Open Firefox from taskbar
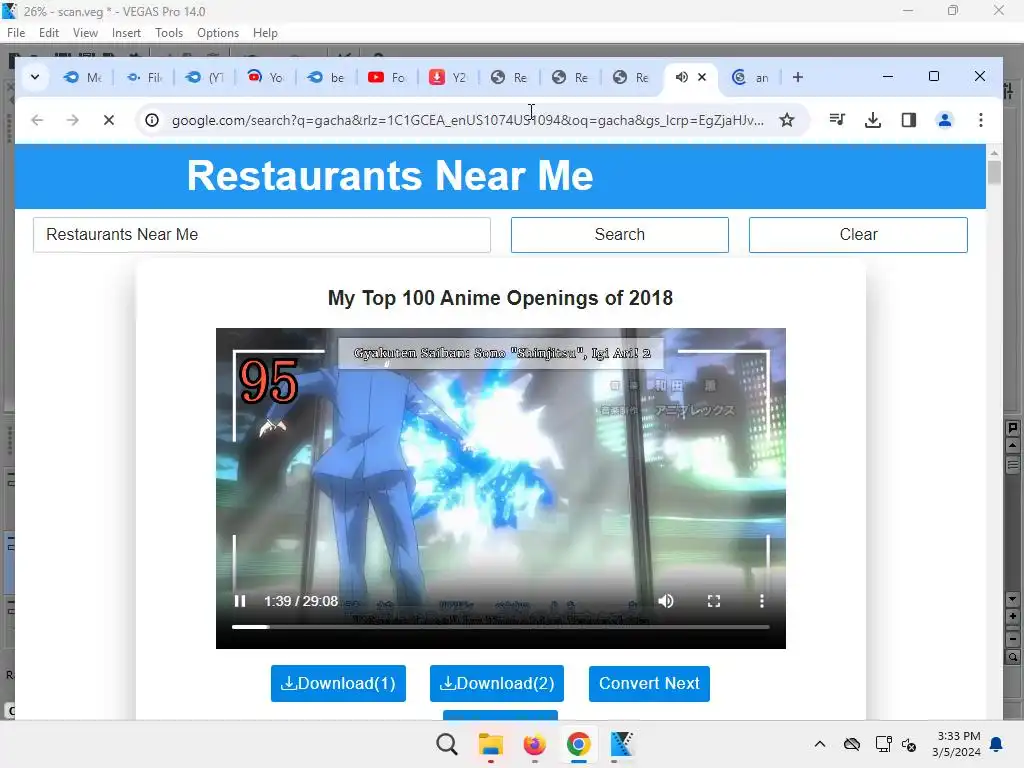 tap(534, 744)
